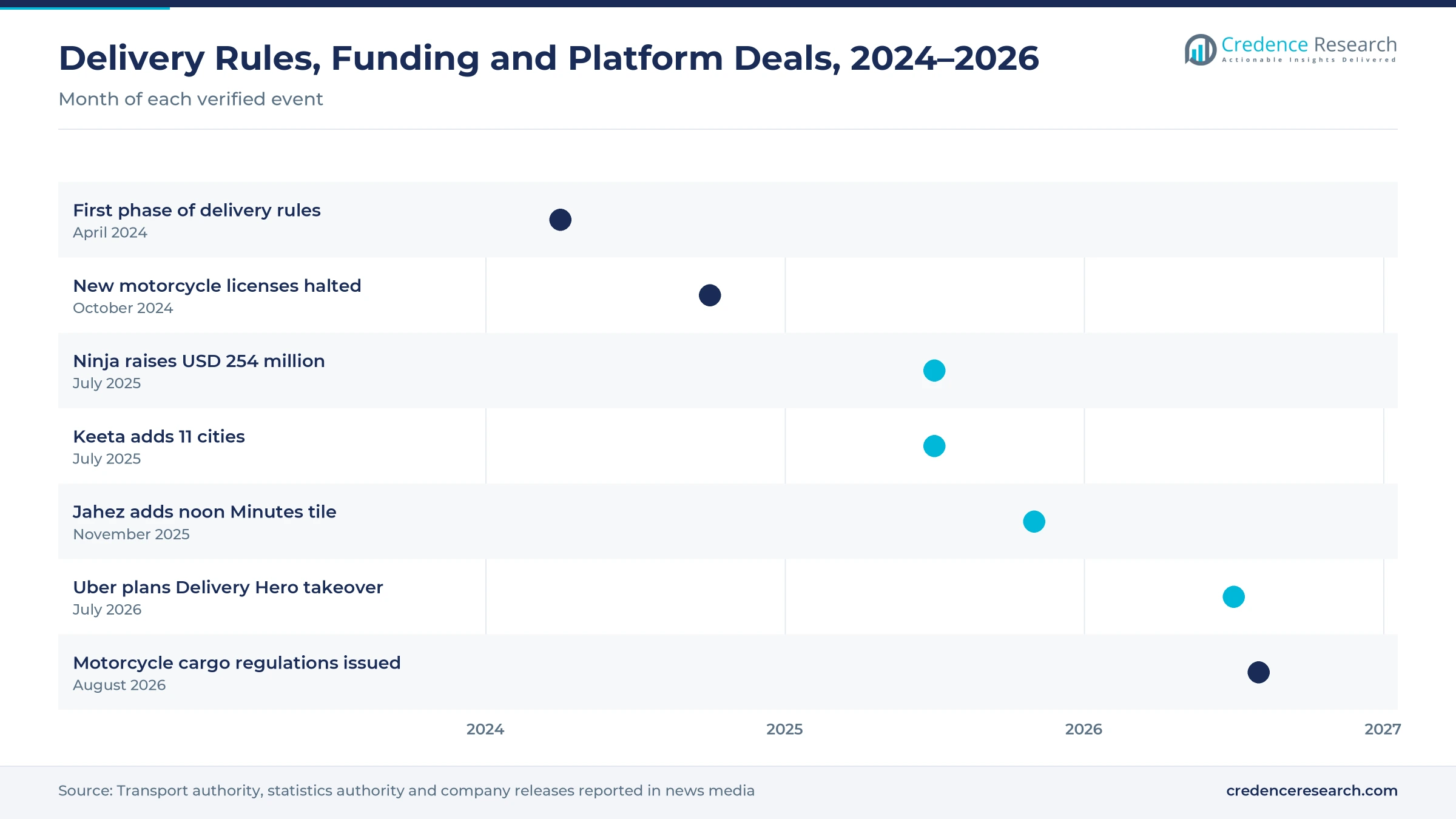Select the April 2024 delivery rules dot
The width and height of the screenshot is (1456, 819).
(x=560, y=220)
